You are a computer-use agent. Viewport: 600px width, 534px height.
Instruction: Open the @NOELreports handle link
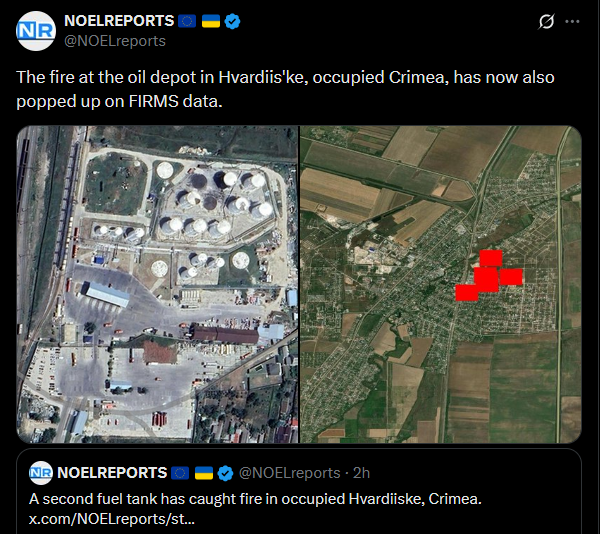(115, 41)
